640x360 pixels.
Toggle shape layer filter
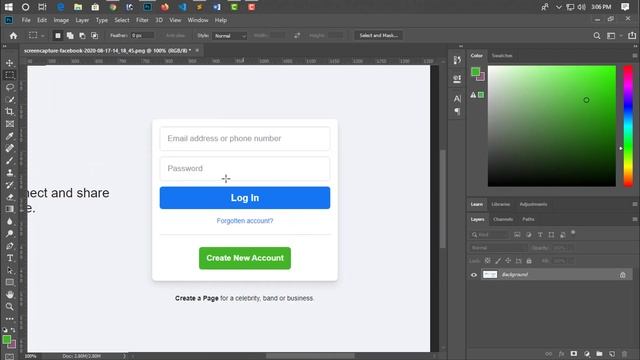click(x=551, y=235)
